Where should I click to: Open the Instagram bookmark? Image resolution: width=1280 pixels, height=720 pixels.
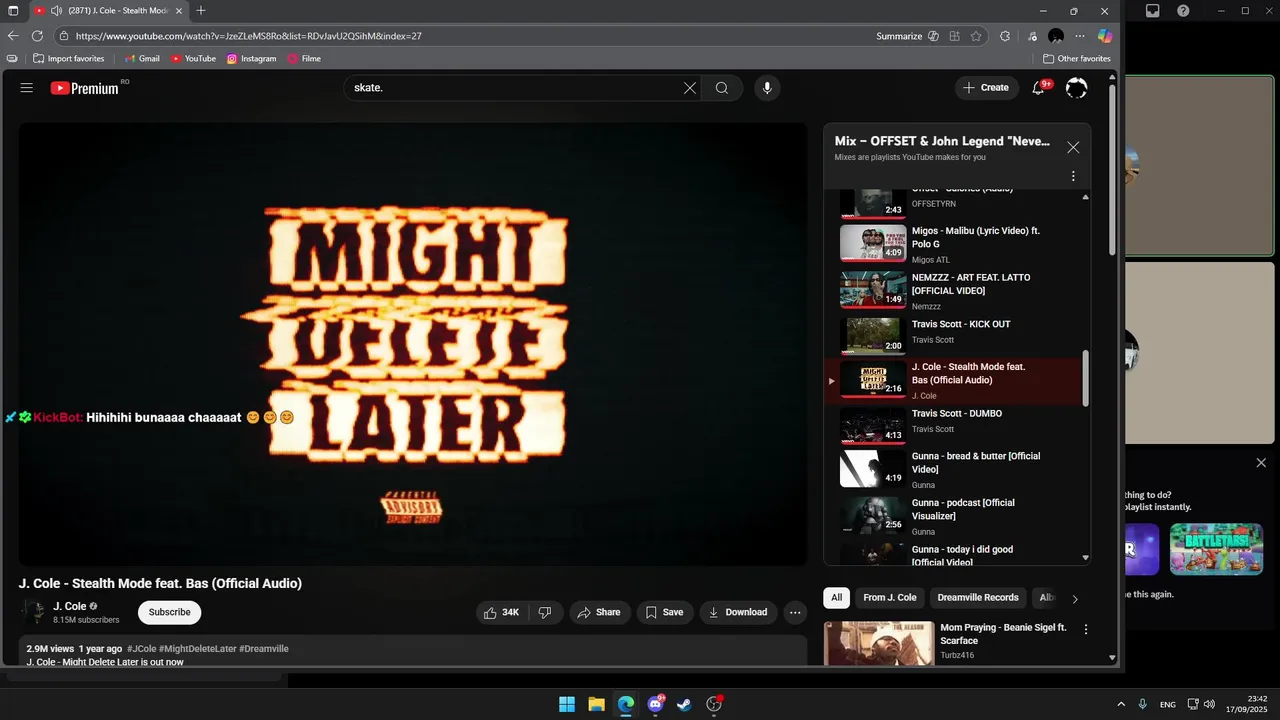pyautogui.click(x=251, y=59)
